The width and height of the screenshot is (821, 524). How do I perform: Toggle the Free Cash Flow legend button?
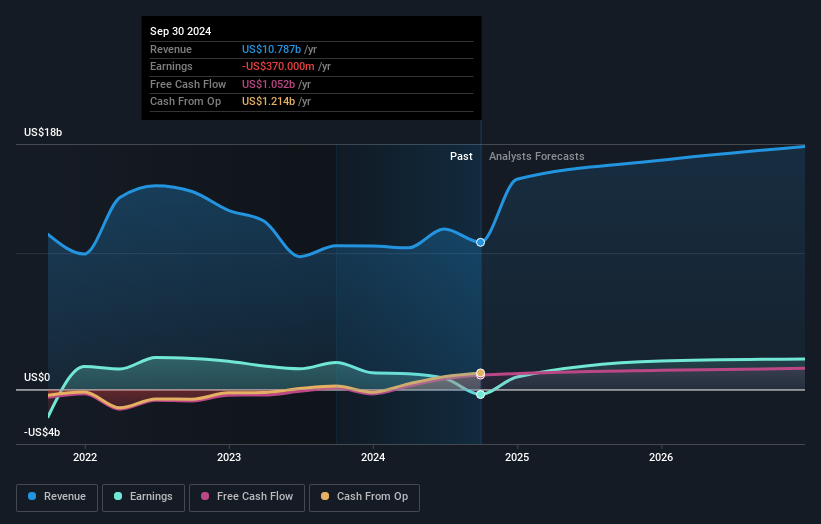(247, 497)
